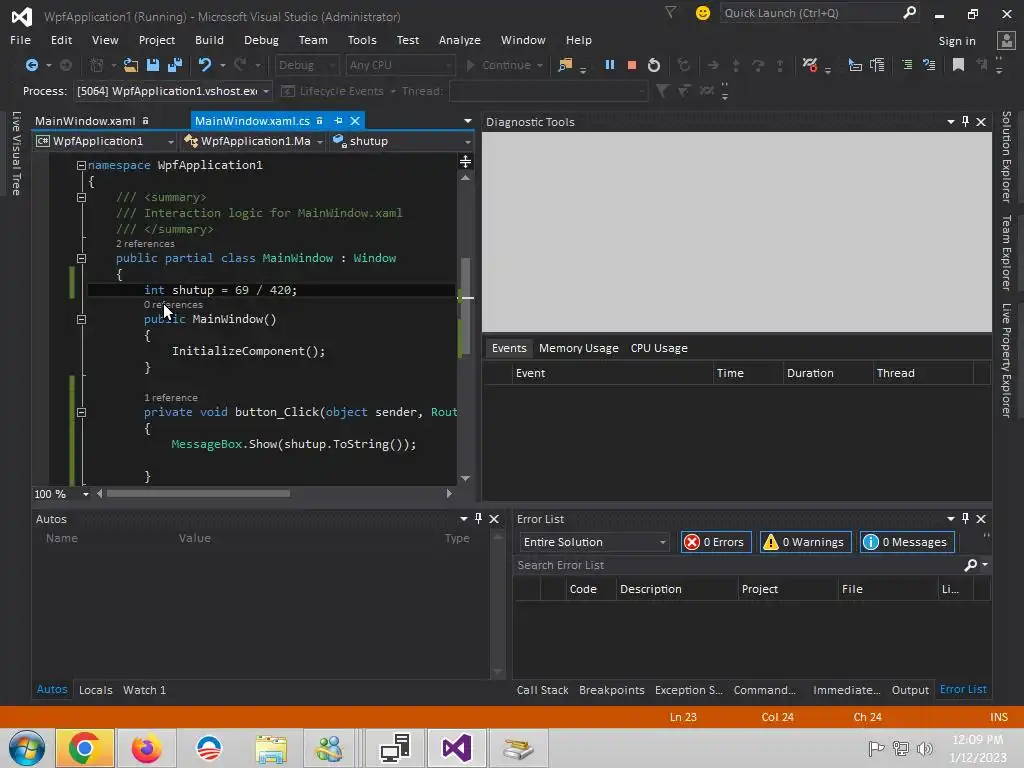
Task: Collapse the button_Click method outline
Action: pos(81,412)
